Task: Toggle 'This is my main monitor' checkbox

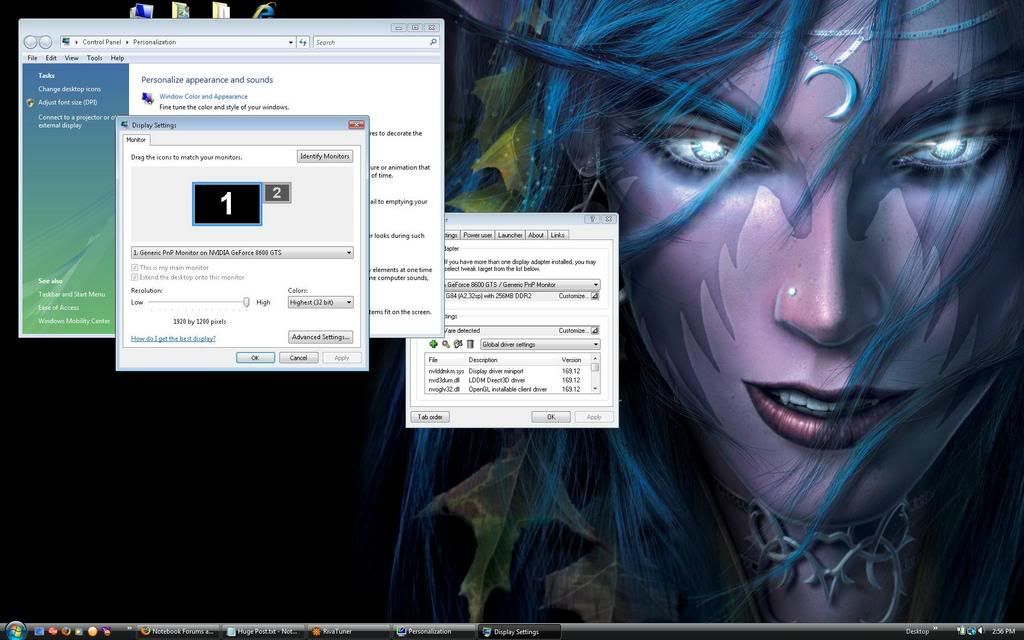Action: [x=135, y=268]
